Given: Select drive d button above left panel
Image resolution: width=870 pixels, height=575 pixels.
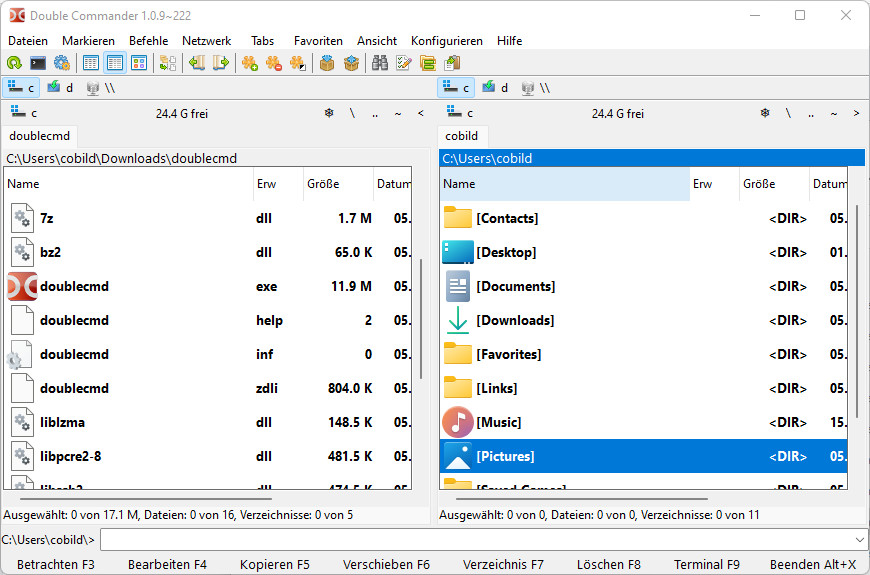Looking at the screenshot, I should 61,88.
